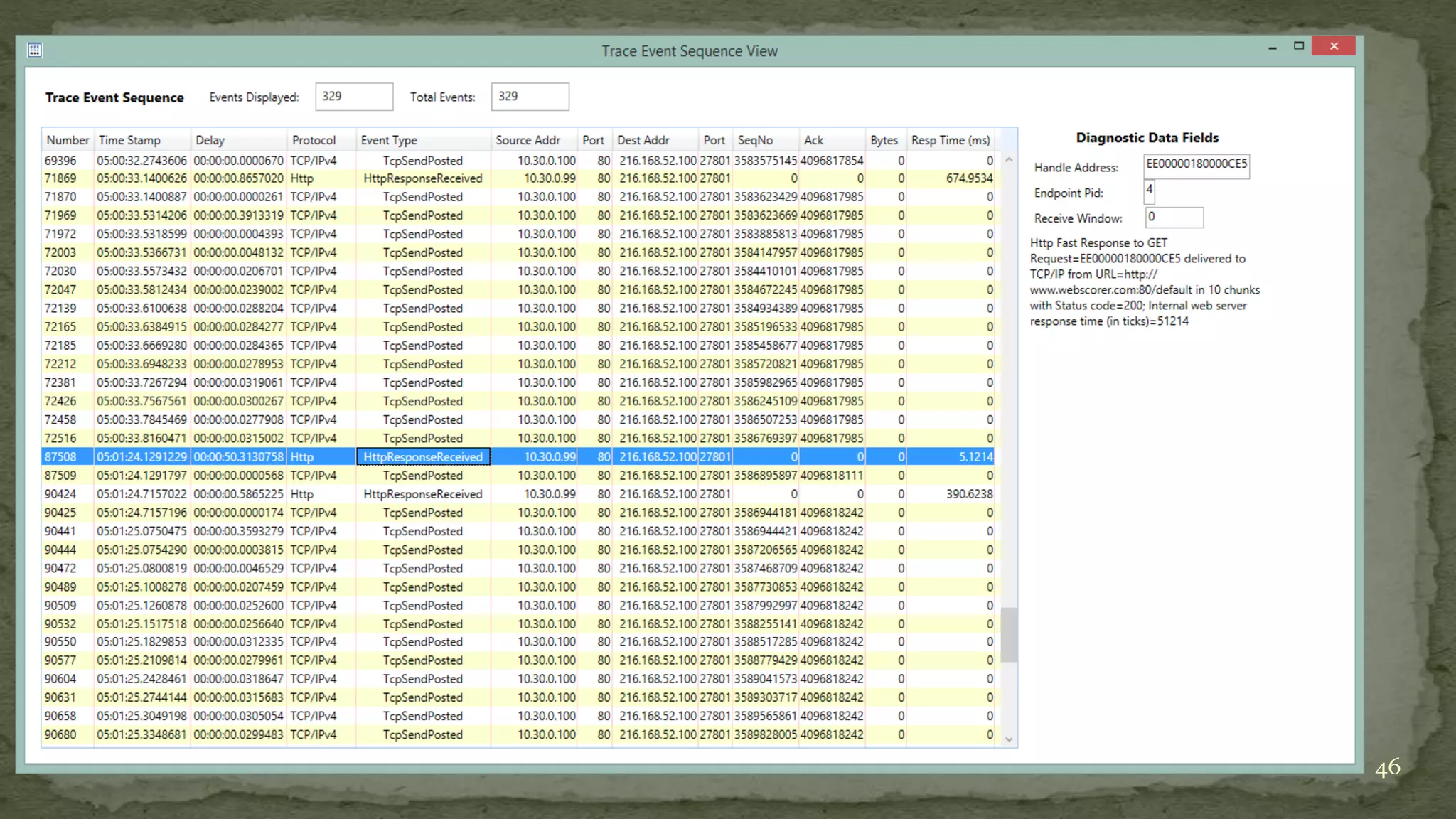Viewport: 1456px width, 819px height.
Task: Select event row 72516 in the grid
Action: [60, 439]
